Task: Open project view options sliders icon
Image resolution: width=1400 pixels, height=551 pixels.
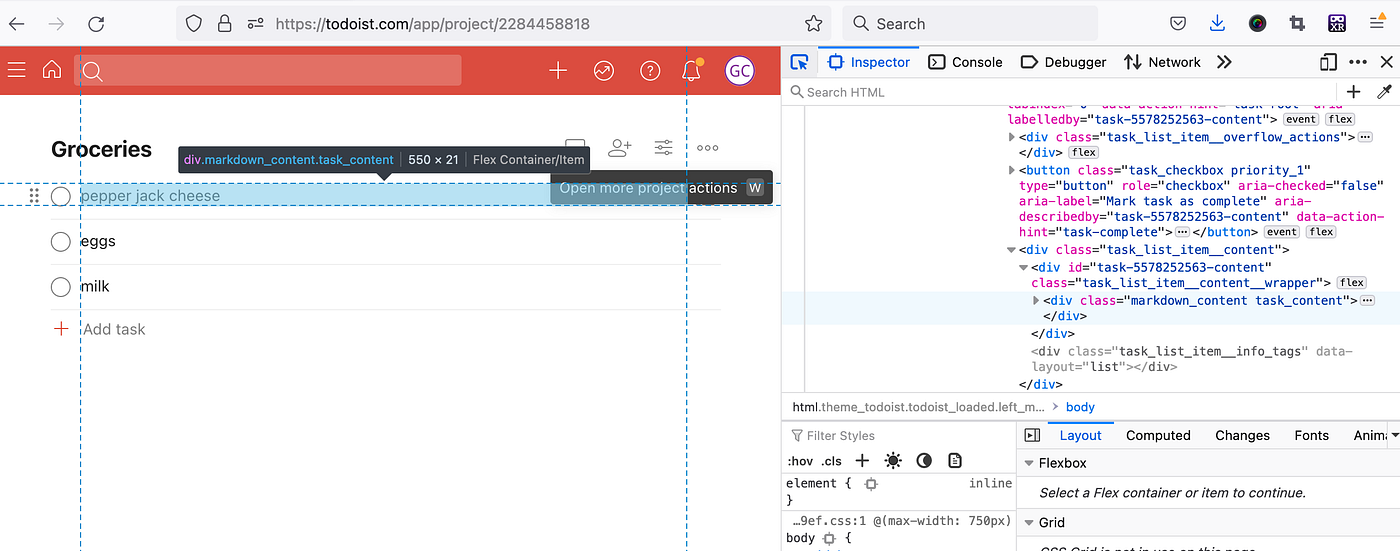Action: [664, 148]
